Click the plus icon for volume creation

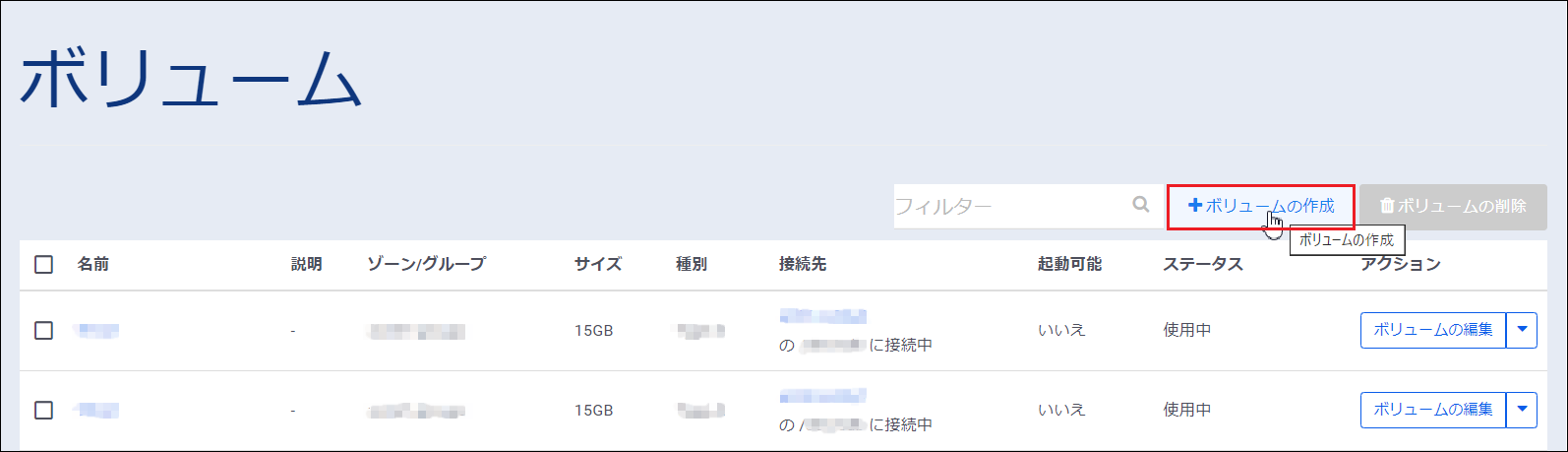(x=1195, y=206)
